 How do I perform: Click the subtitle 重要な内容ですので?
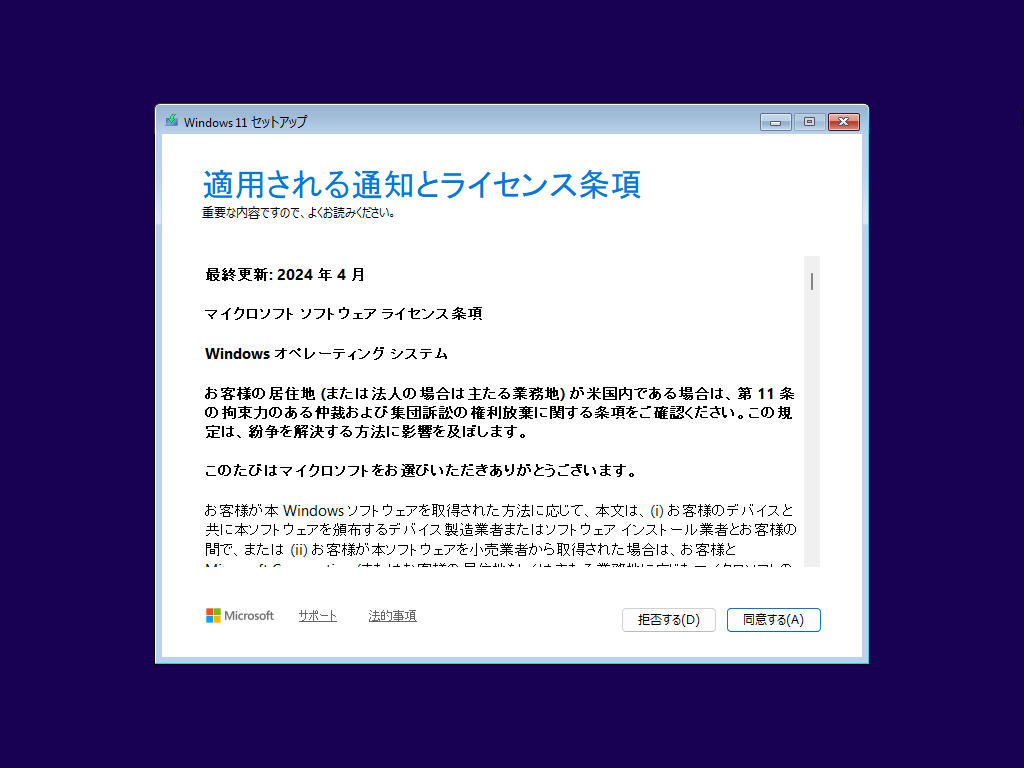(298, 213)
